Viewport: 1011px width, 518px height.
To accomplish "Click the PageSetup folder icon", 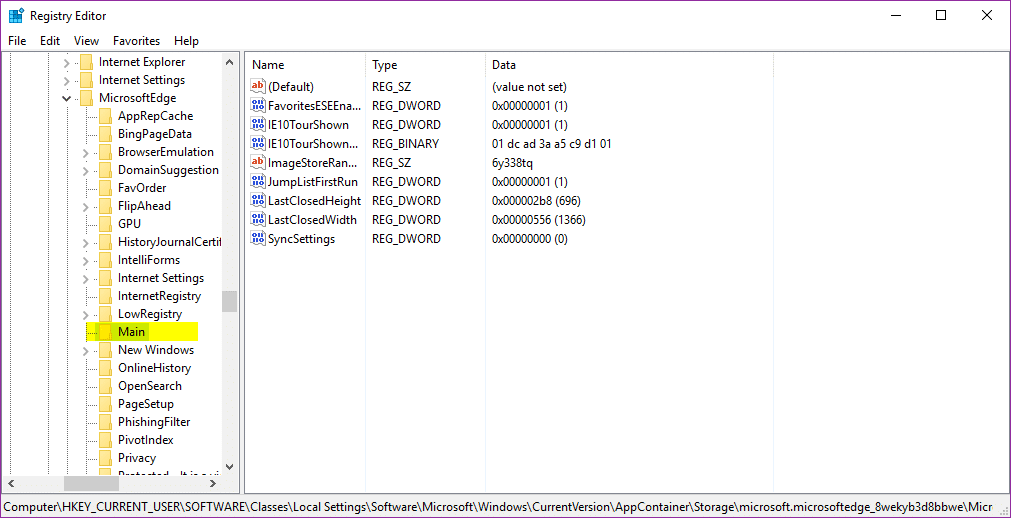I will point(105,404).
